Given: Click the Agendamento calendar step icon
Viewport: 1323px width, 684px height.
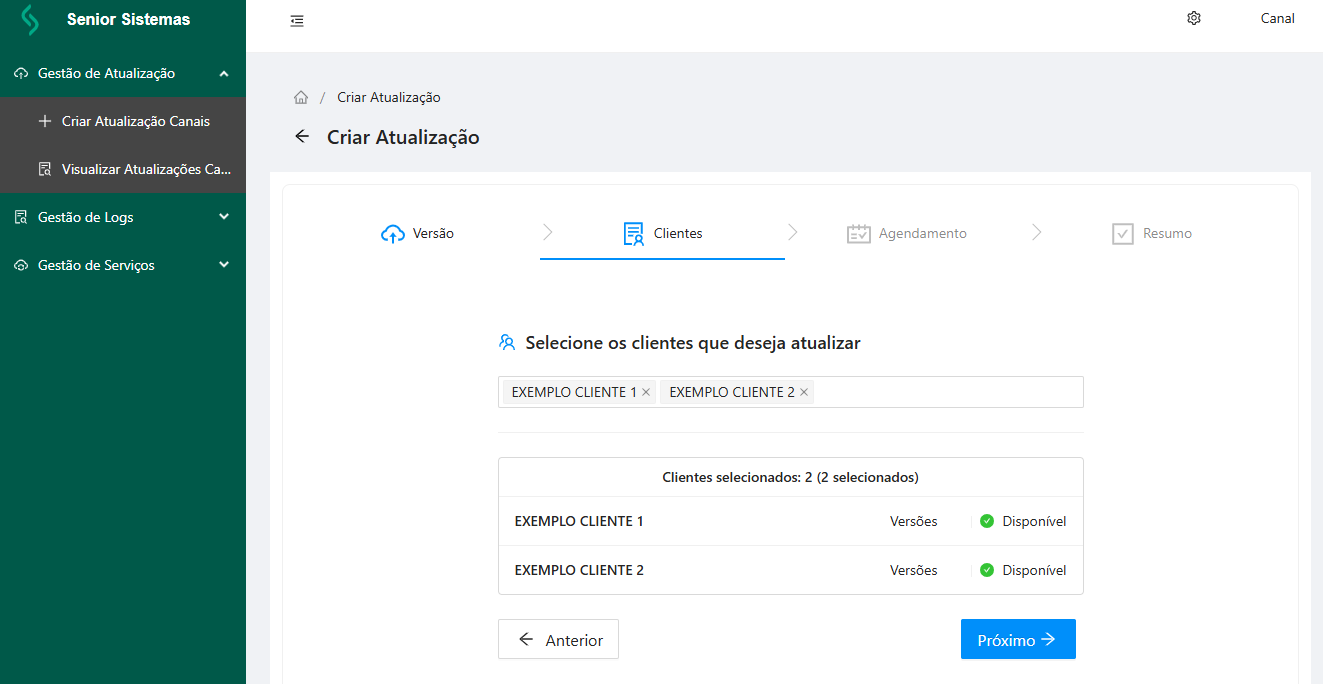Looking at the screenshot, I should point(858,234).
